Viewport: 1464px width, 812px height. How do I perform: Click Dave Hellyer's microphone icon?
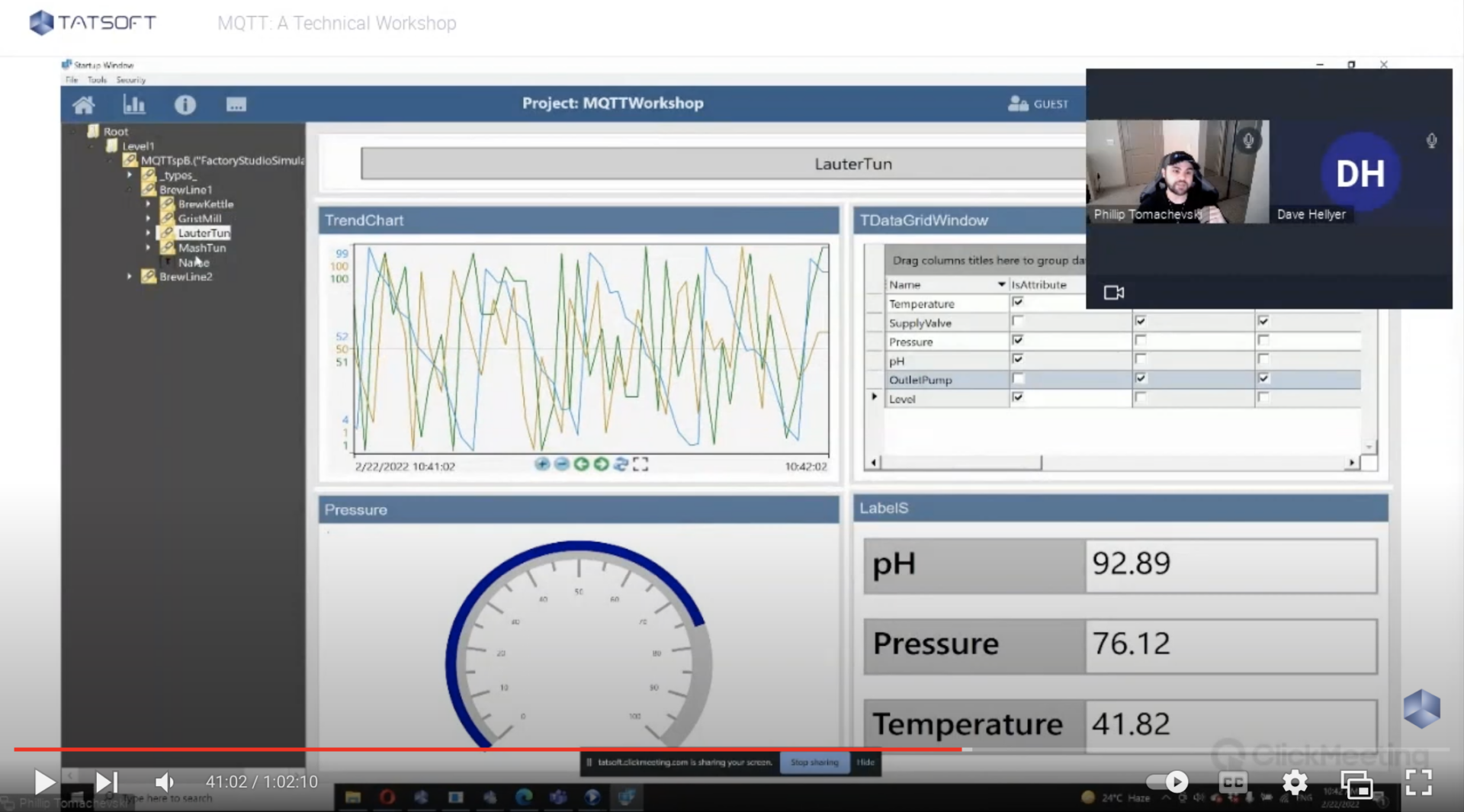click(x=1431, y=141)
